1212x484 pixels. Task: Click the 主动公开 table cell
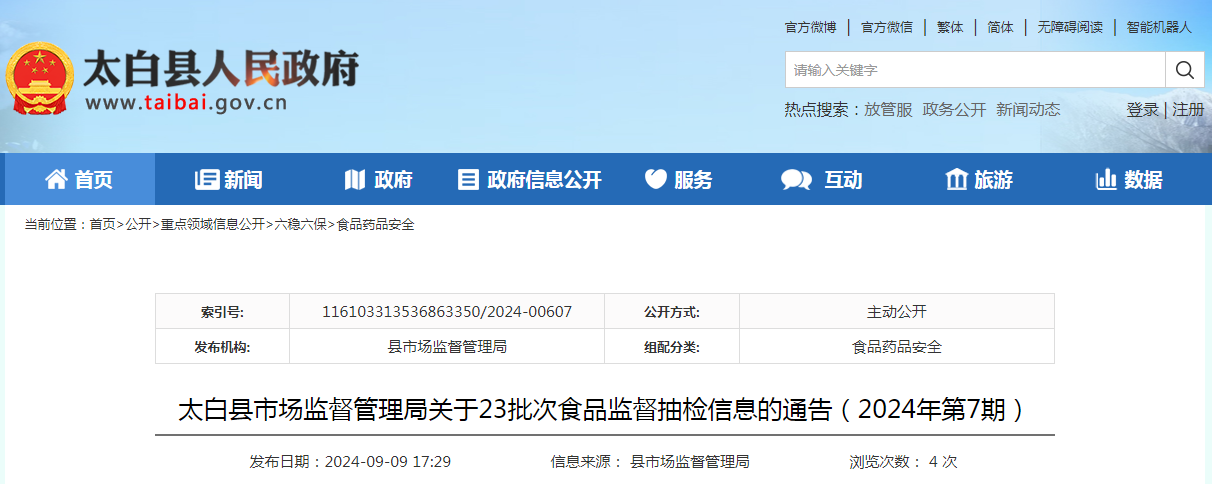[897, 312]
